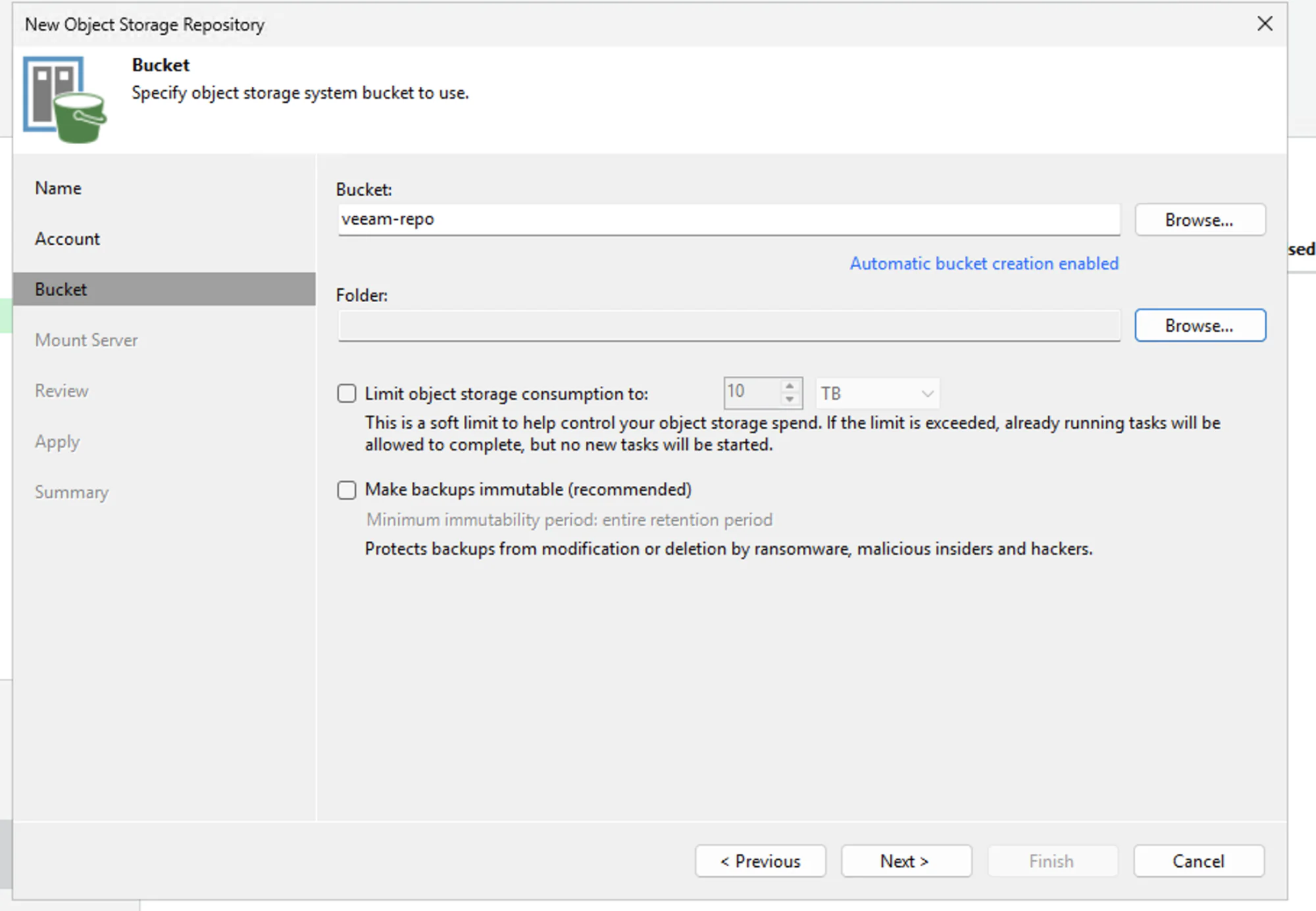Screen dimensions: 1316x911
Task: Decrease storage limit with down spinner arrow
Action: 790,400
